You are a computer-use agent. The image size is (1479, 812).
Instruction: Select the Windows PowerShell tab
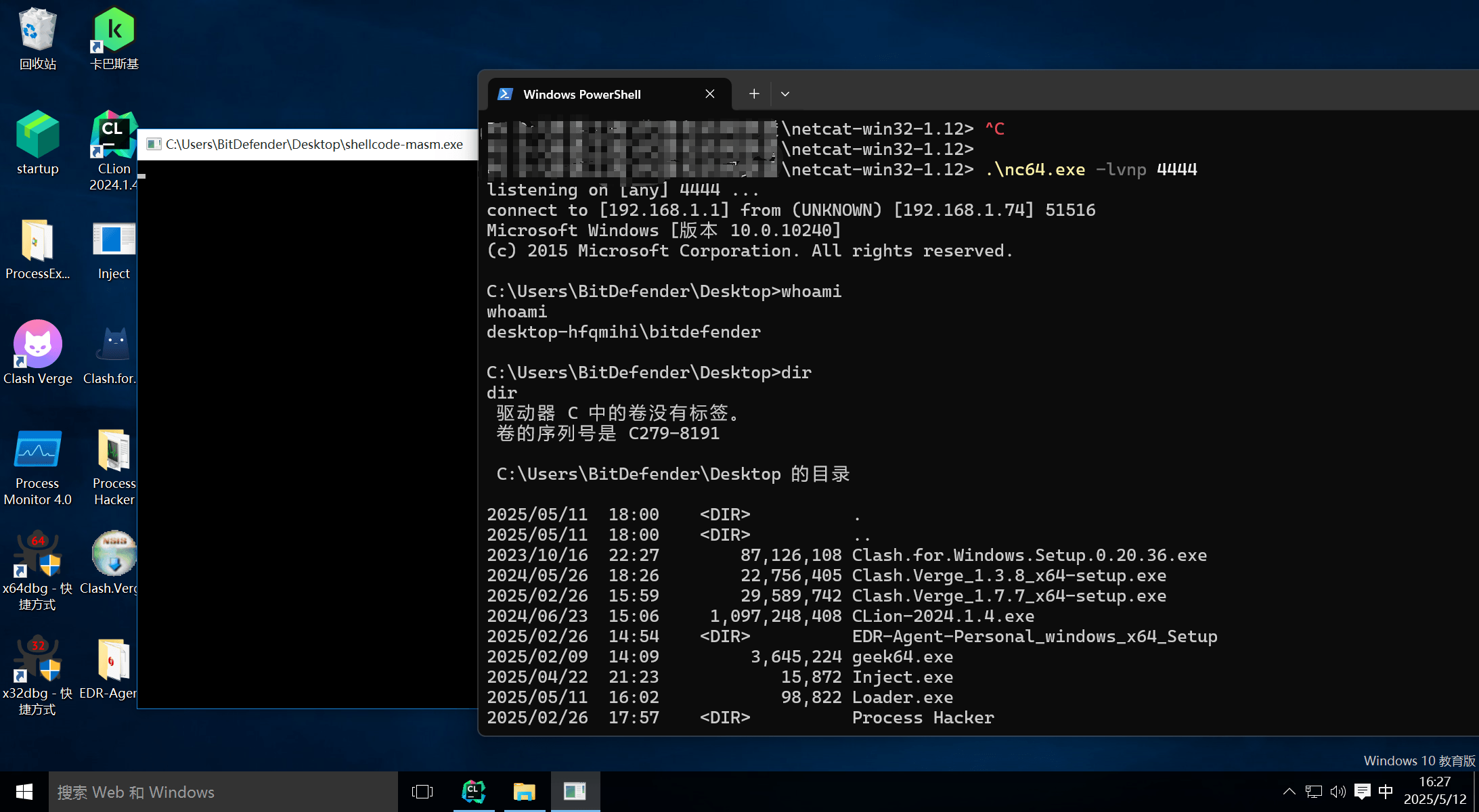[x=582, y=94]
